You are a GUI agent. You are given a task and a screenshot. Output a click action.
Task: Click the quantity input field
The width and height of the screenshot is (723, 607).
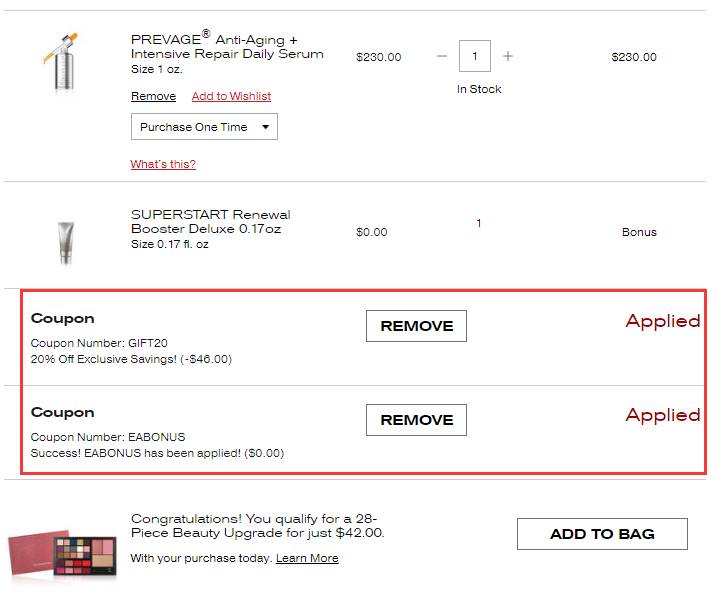[475, 56]
